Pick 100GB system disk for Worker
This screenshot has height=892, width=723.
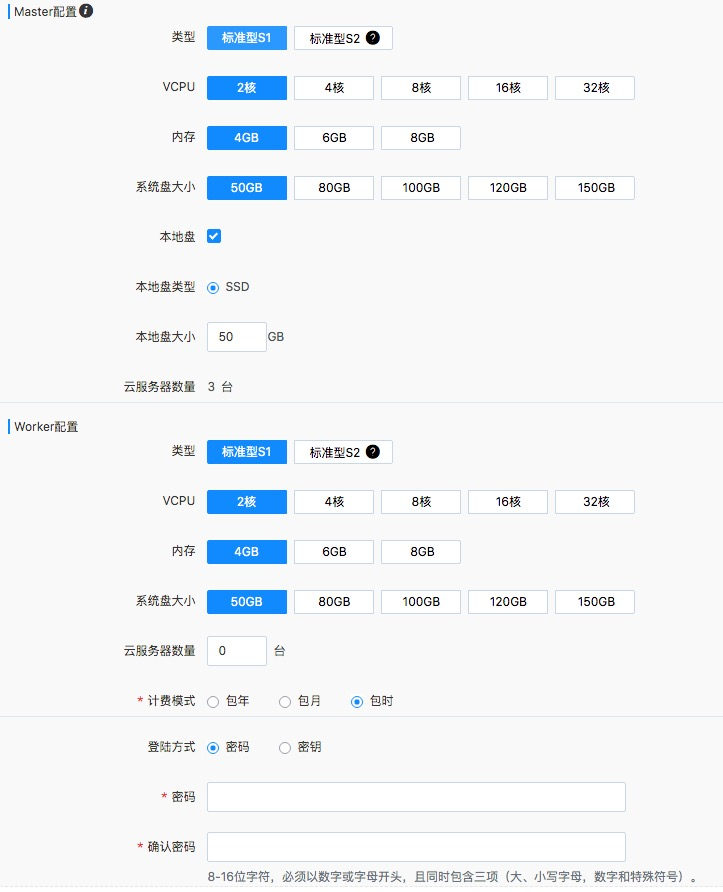pyautogui.click(x=421, y=602)
